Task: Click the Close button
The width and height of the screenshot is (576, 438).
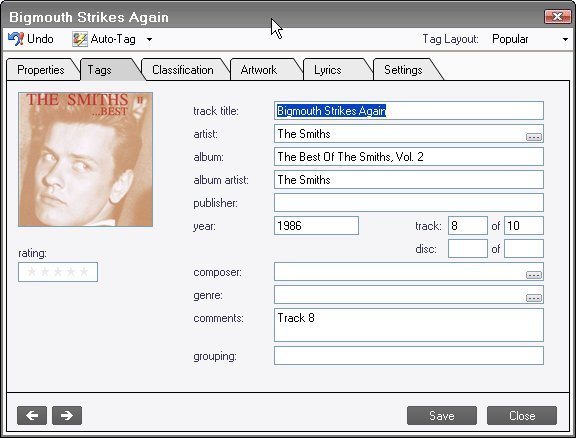Action: 522,416
